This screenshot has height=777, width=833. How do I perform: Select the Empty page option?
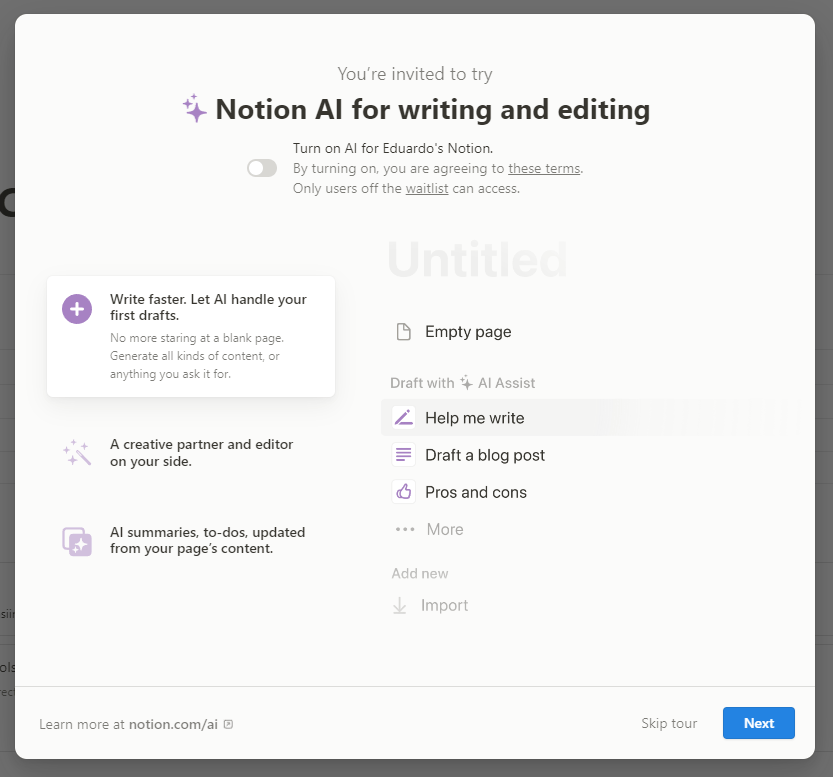468,332
